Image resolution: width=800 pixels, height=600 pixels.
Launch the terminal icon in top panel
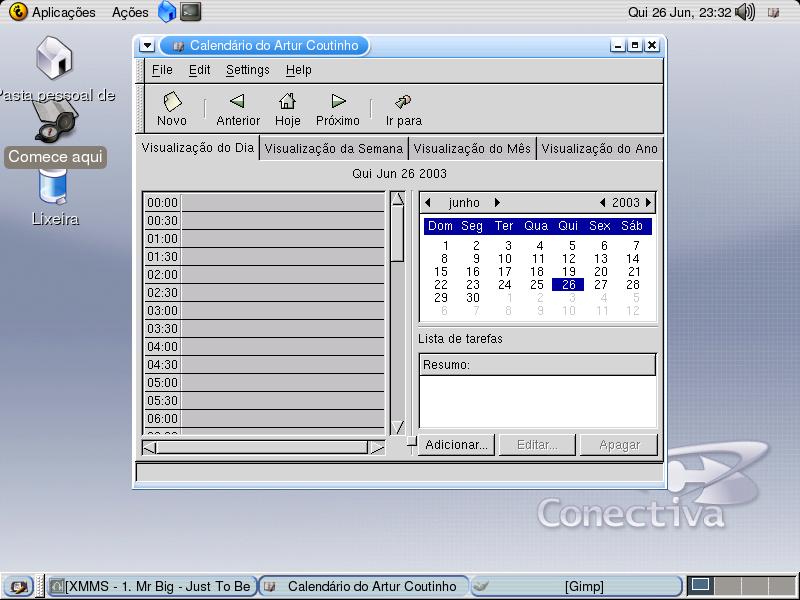pos(190,12)
